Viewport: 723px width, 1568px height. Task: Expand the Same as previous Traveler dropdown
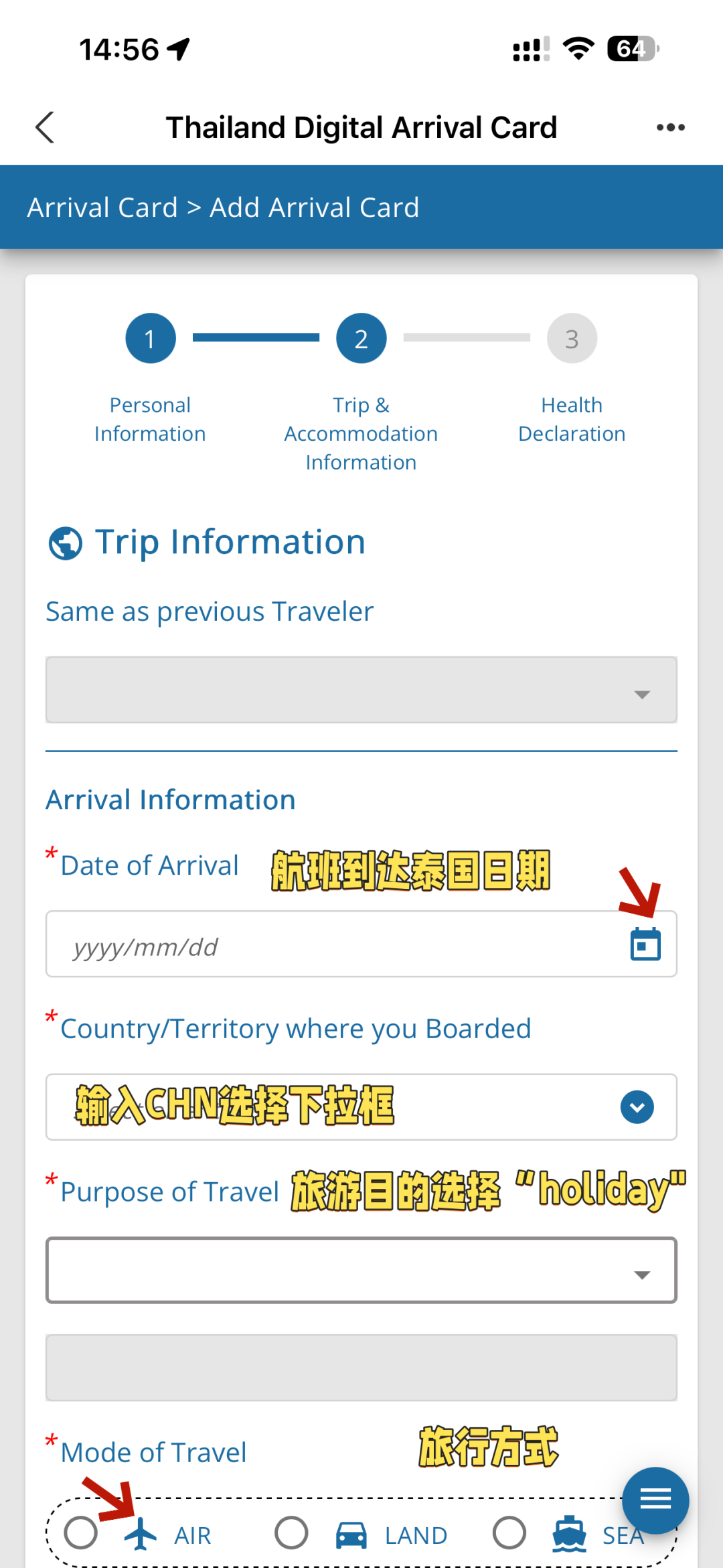361,690
